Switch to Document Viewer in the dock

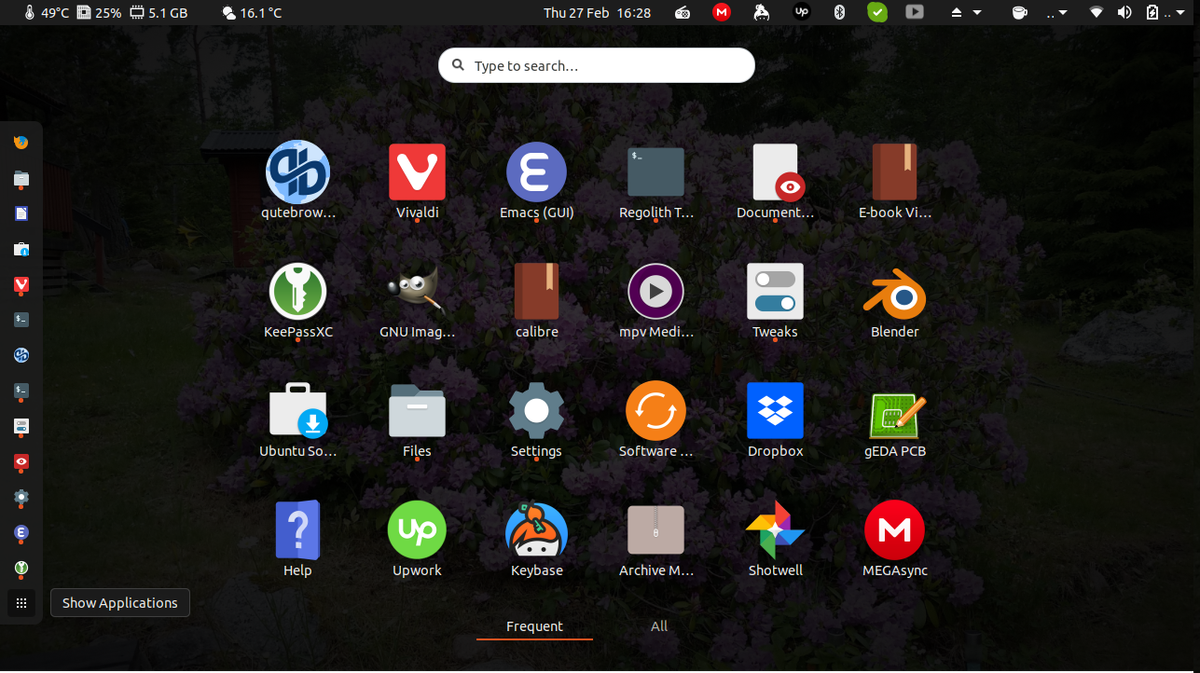[21, 462]
